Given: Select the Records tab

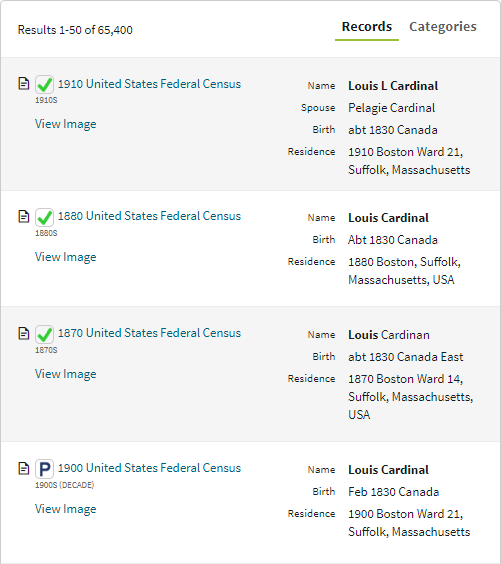Looking at the screenshot, I should [x=366, y=27].
